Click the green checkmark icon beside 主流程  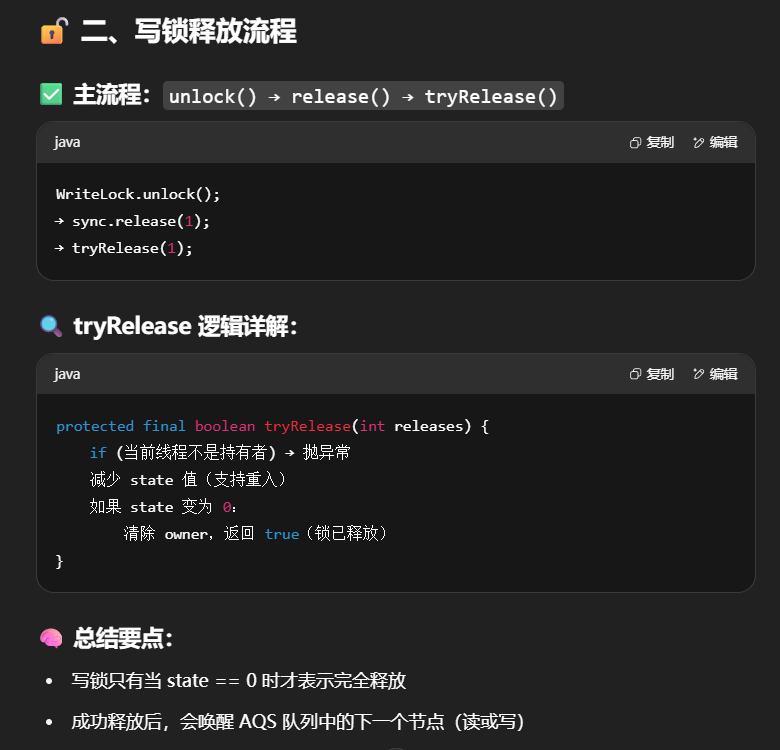click(51, 95)
